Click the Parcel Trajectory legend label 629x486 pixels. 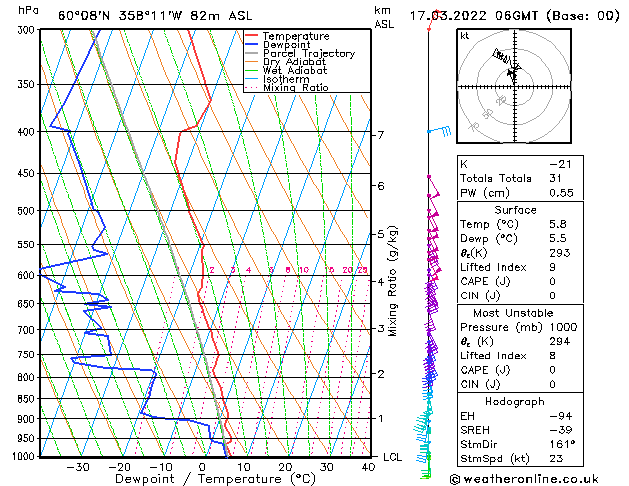click(309, 53)
